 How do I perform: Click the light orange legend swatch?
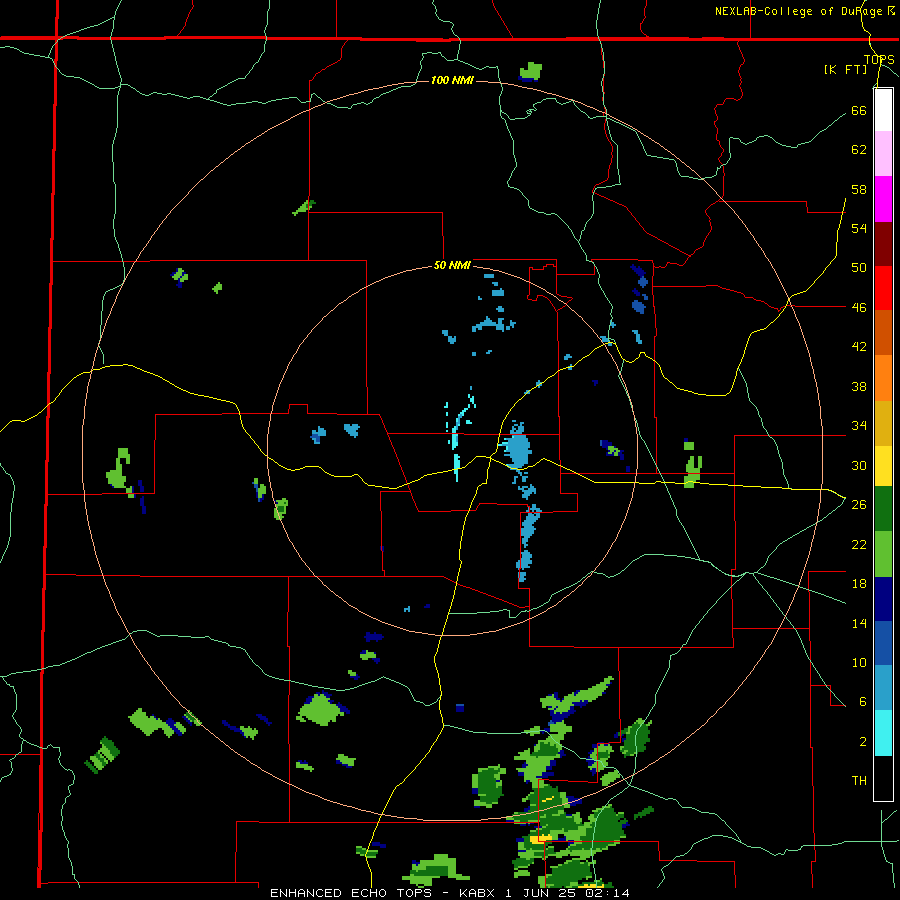coord(883,378)
